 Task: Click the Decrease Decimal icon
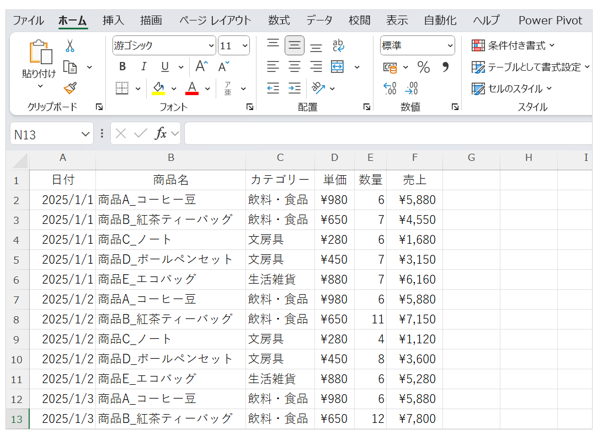(x=411, y=88)
